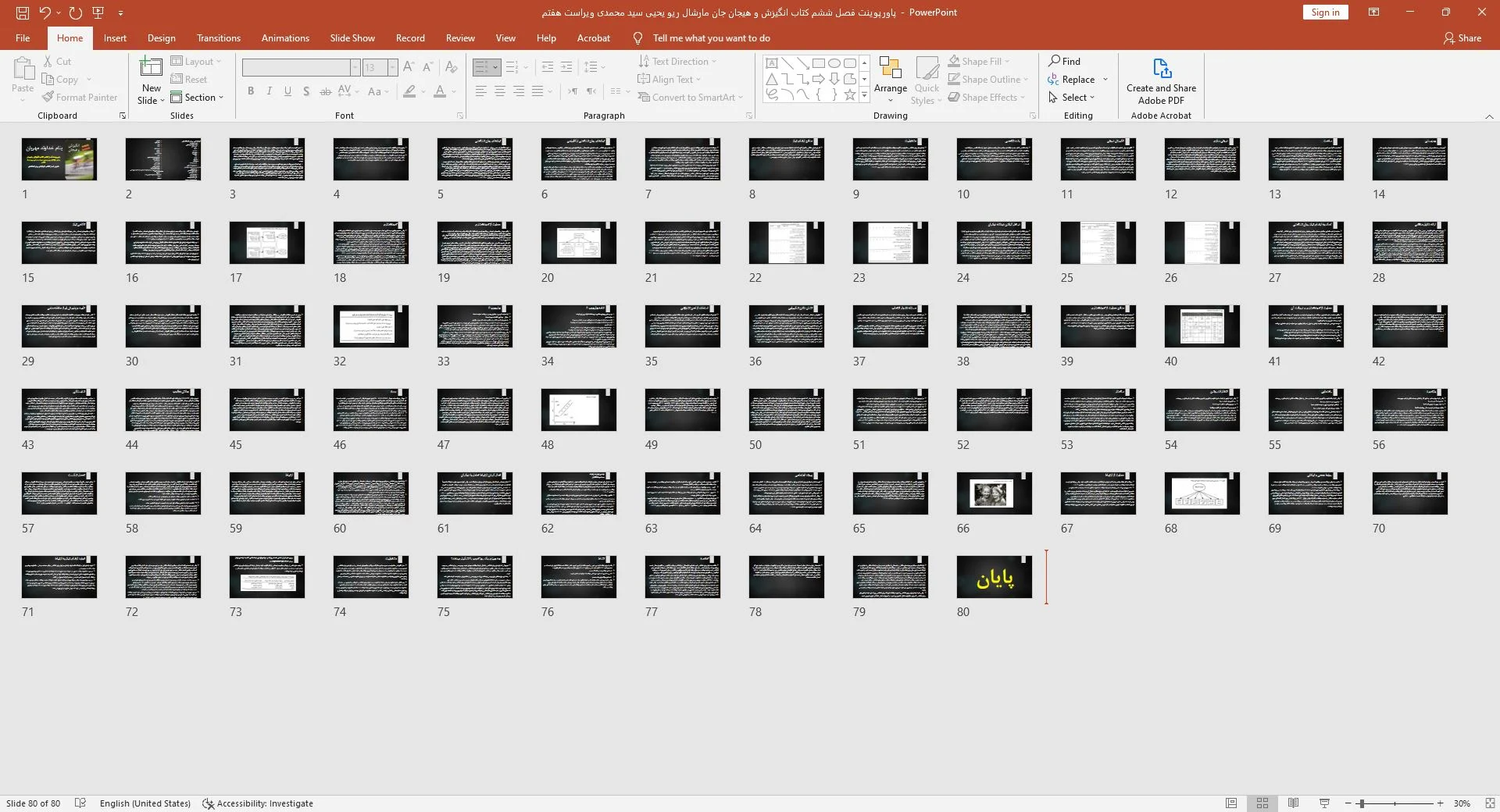
Task: Open the Select dropdown in Editing group
Action: pyautogui.click(x=1072, y=98)
